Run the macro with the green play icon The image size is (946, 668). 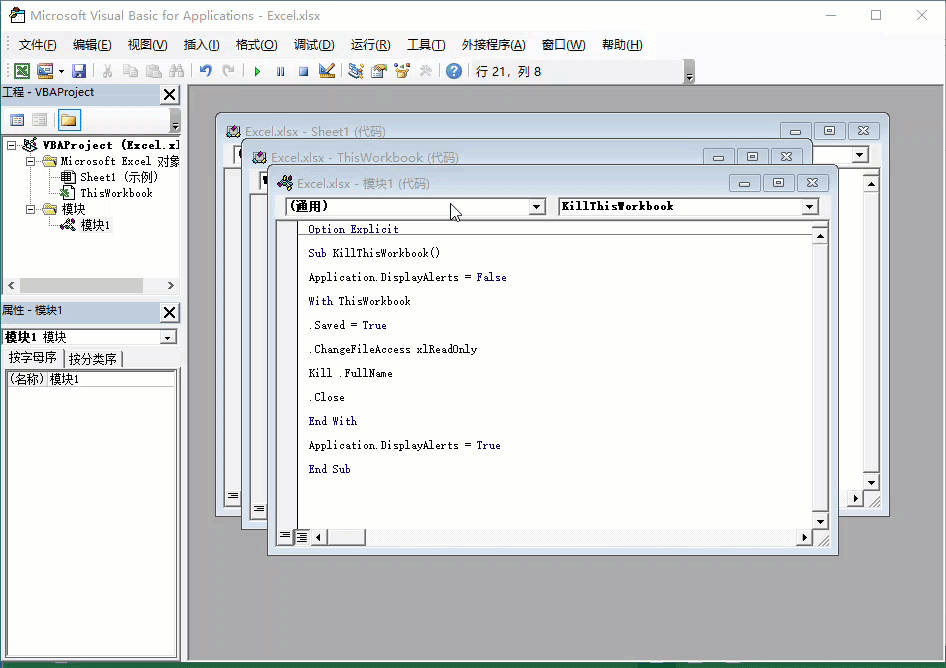[258, 71]
